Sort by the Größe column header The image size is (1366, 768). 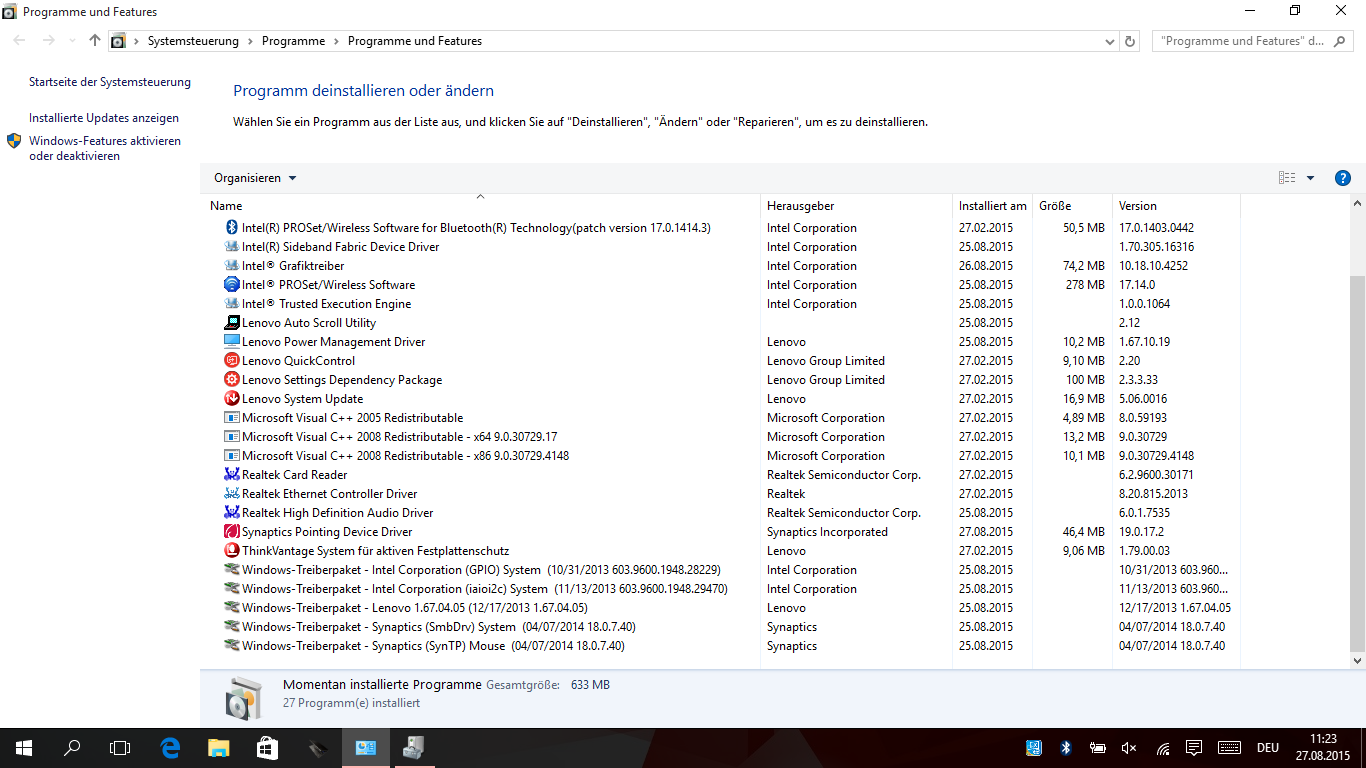pos(1072,205)
